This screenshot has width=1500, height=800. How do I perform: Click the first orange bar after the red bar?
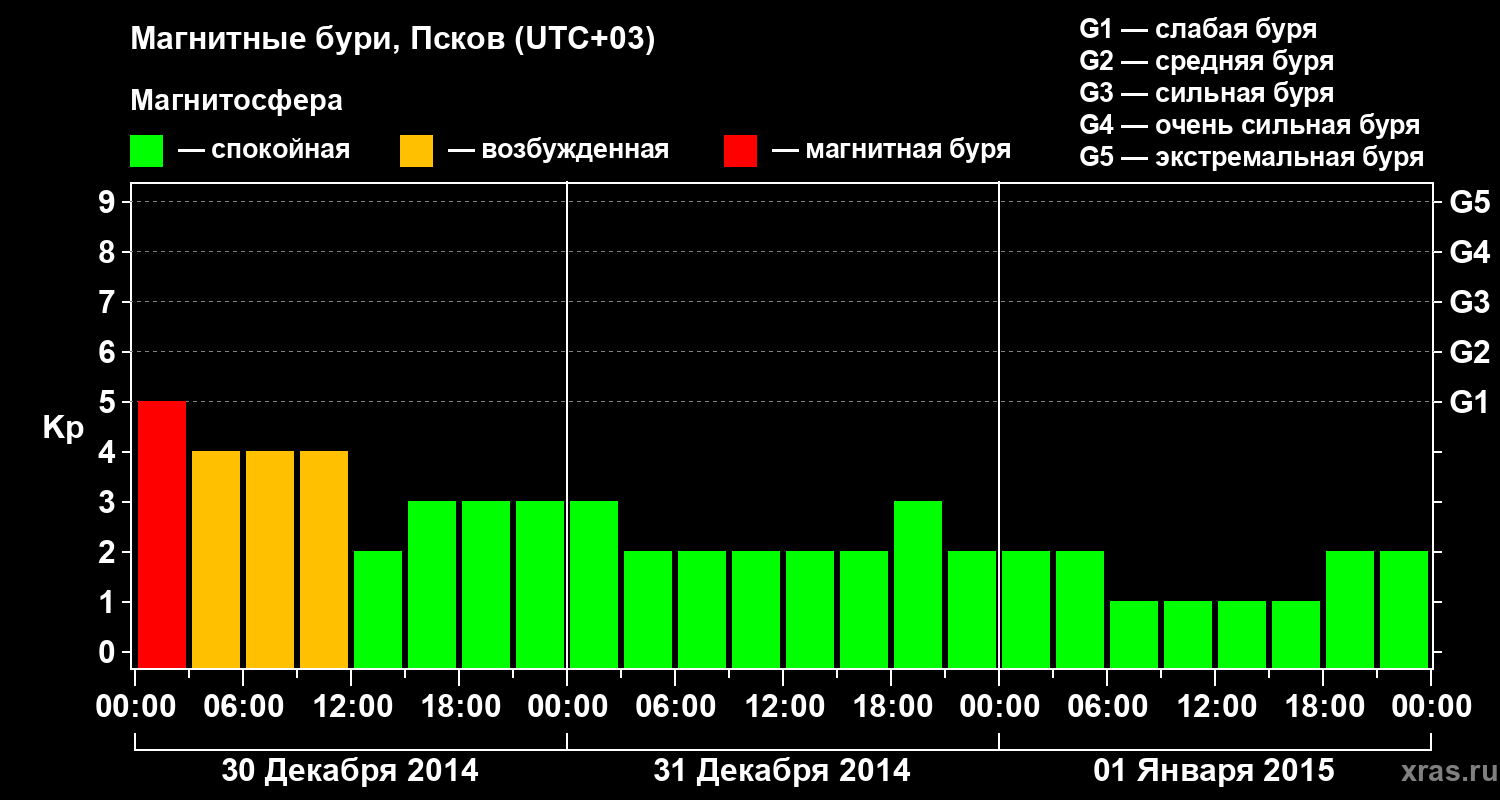tap(216, 559)
